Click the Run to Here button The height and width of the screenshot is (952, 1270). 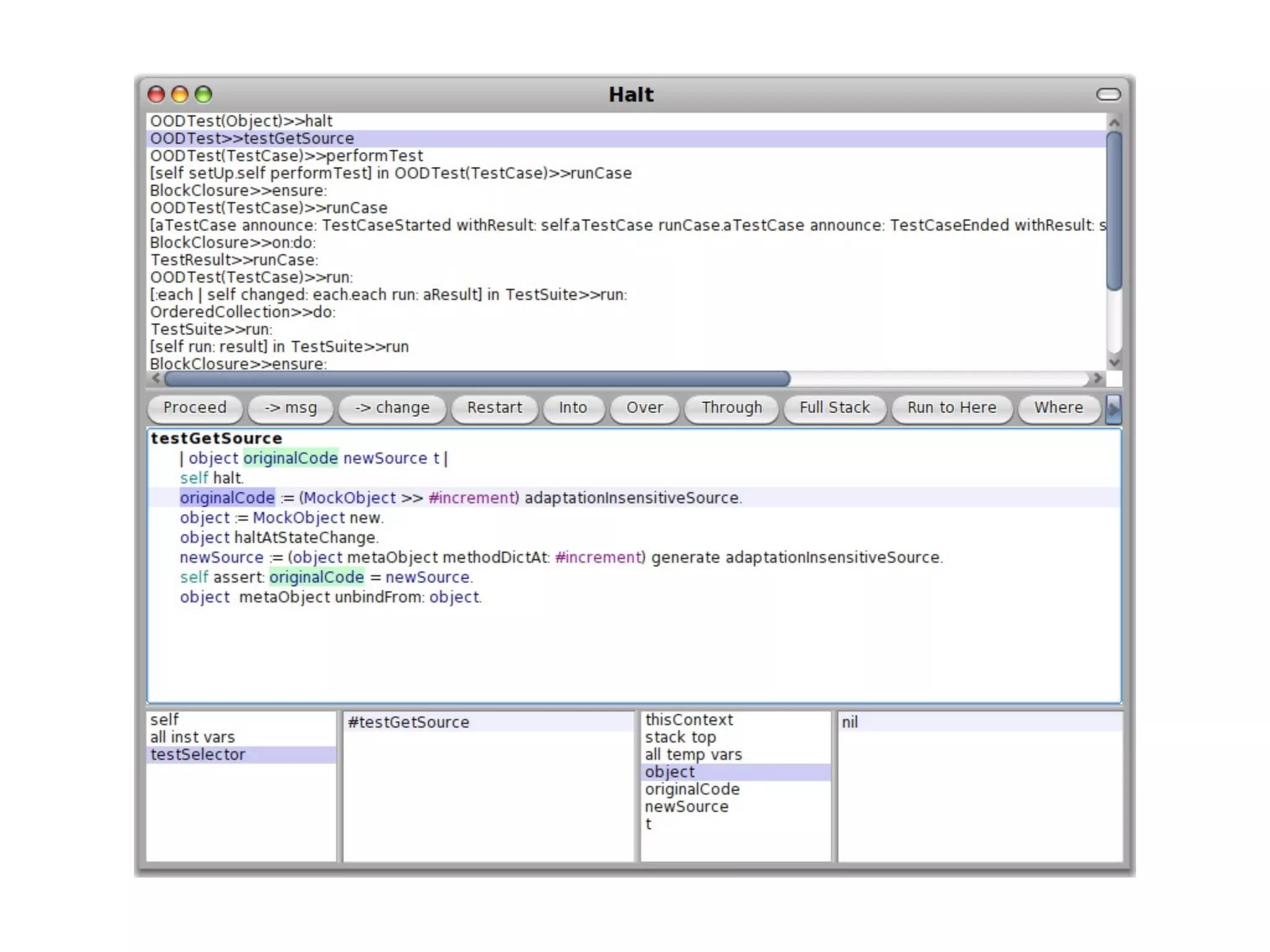951,408
